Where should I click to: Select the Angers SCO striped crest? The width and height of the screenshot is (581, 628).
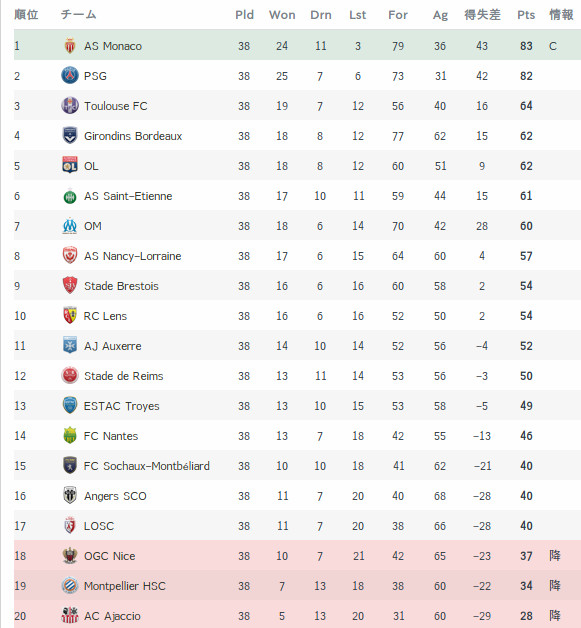(x=70, y=495)
